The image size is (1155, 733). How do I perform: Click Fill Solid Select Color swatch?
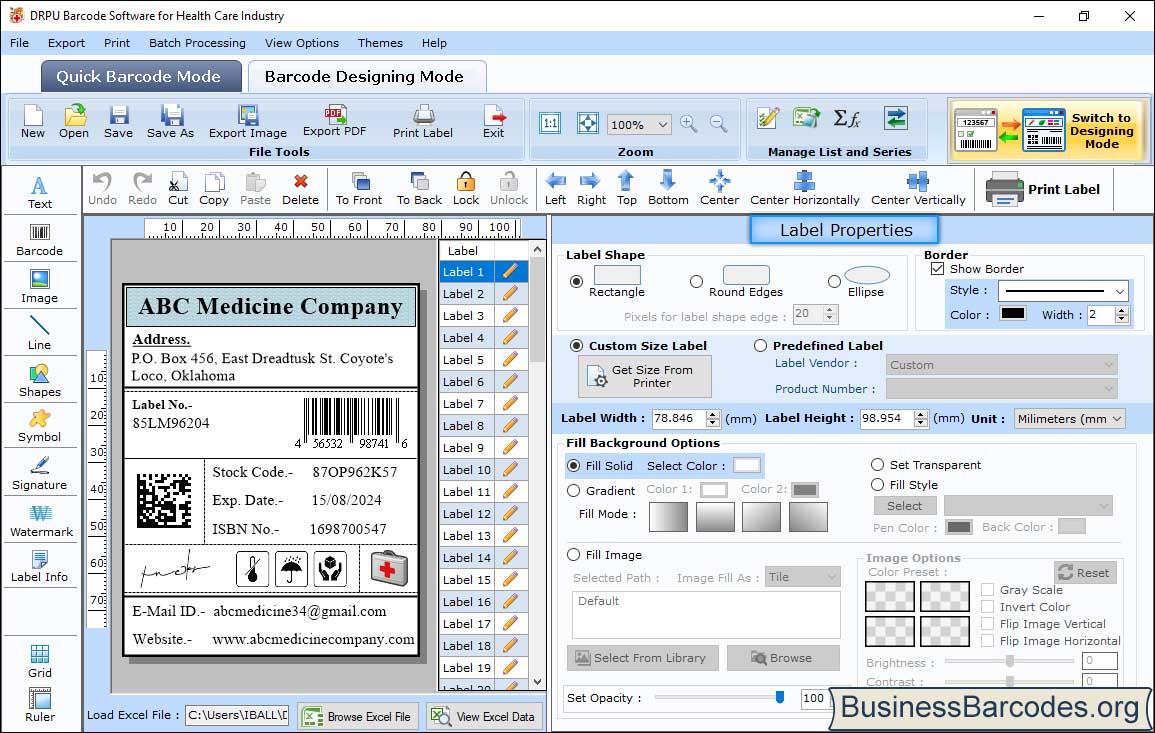[x=746, y=466]
